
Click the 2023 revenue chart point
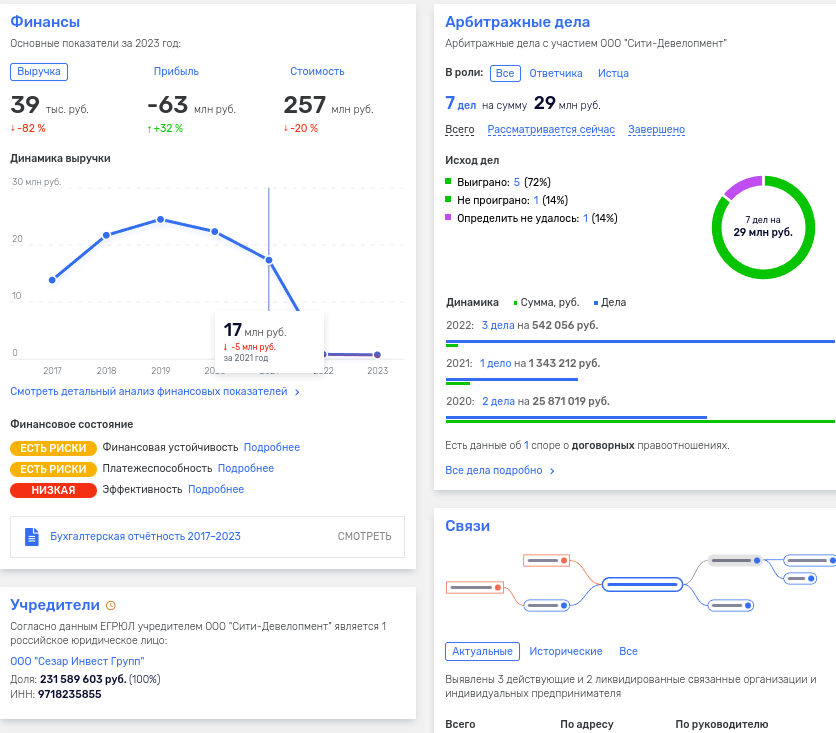click(377, 355)
